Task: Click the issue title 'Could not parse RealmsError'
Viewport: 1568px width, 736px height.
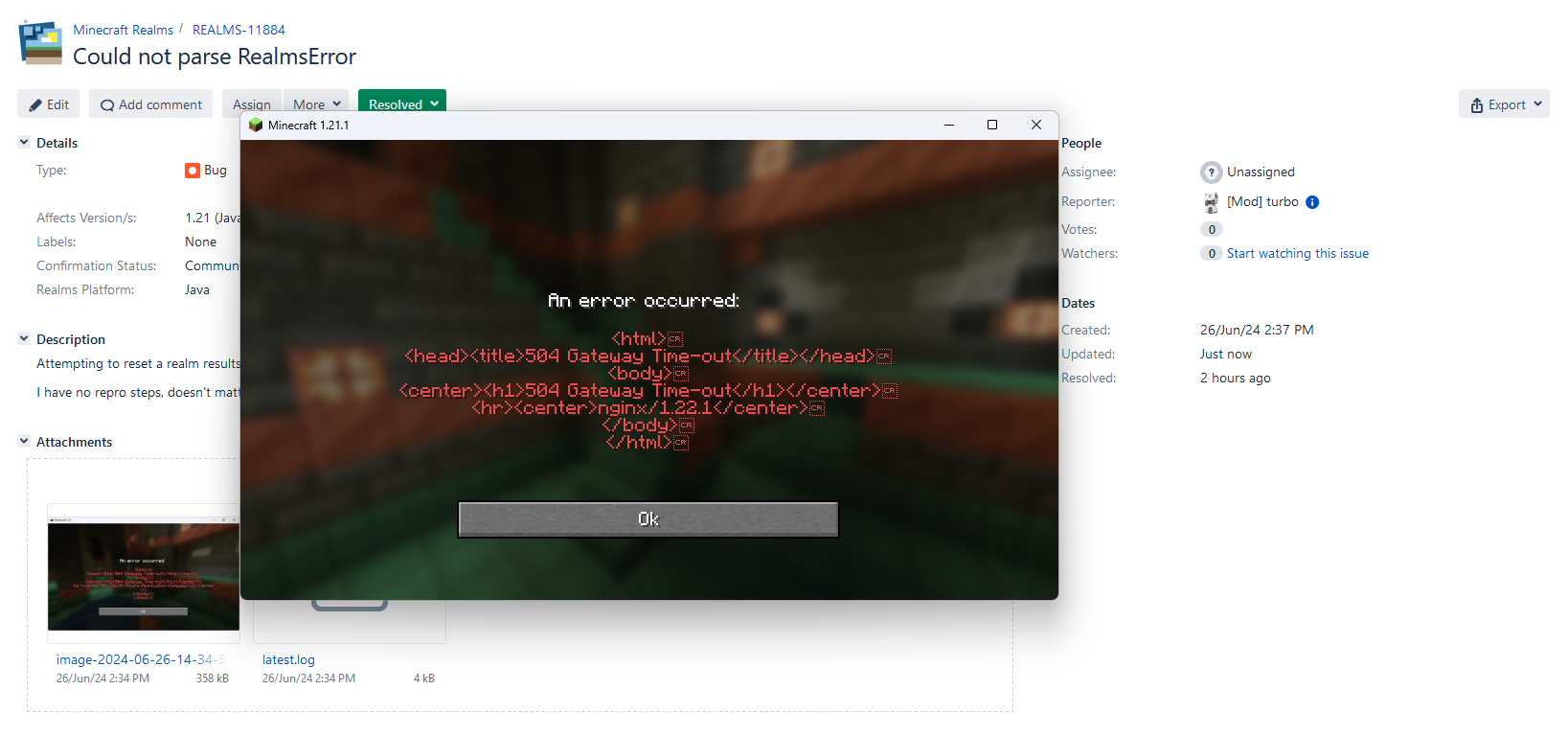Action: point(215,57)
